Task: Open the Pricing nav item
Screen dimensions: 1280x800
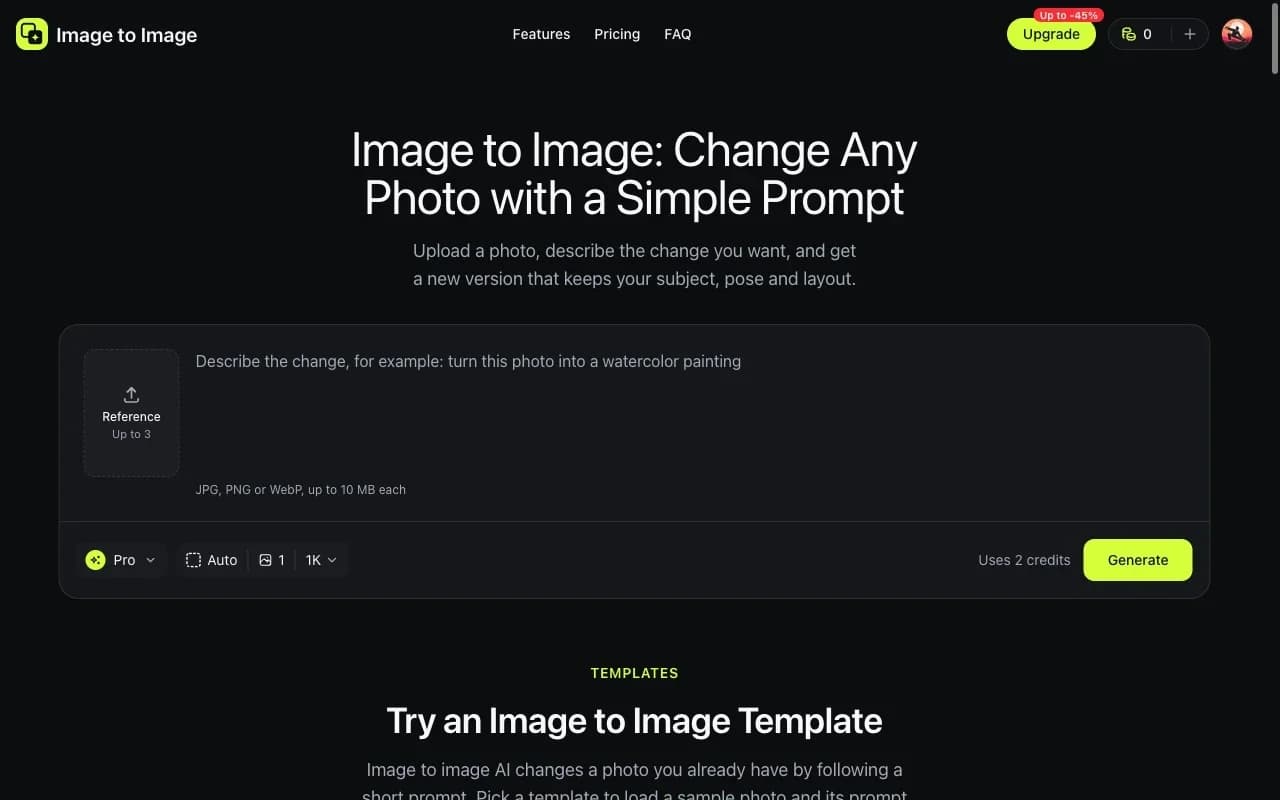Action: [x=617, y=34]
